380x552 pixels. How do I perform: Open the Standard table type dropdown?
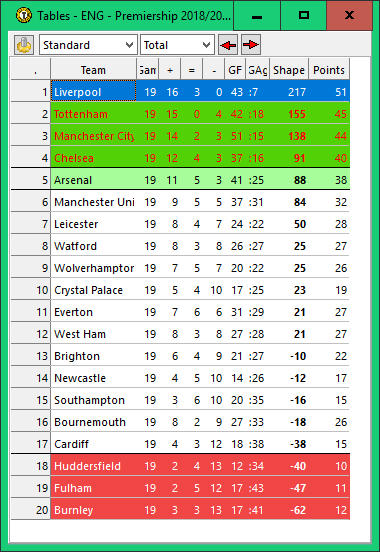[x=88, y=45]
